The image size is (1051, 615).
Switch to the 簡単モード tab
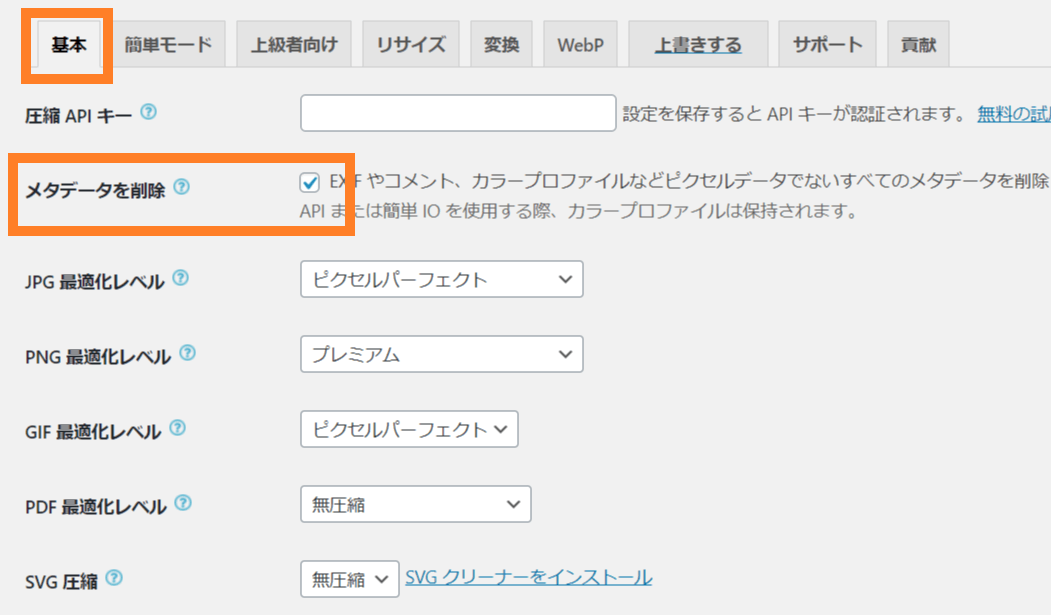(168, 44)
